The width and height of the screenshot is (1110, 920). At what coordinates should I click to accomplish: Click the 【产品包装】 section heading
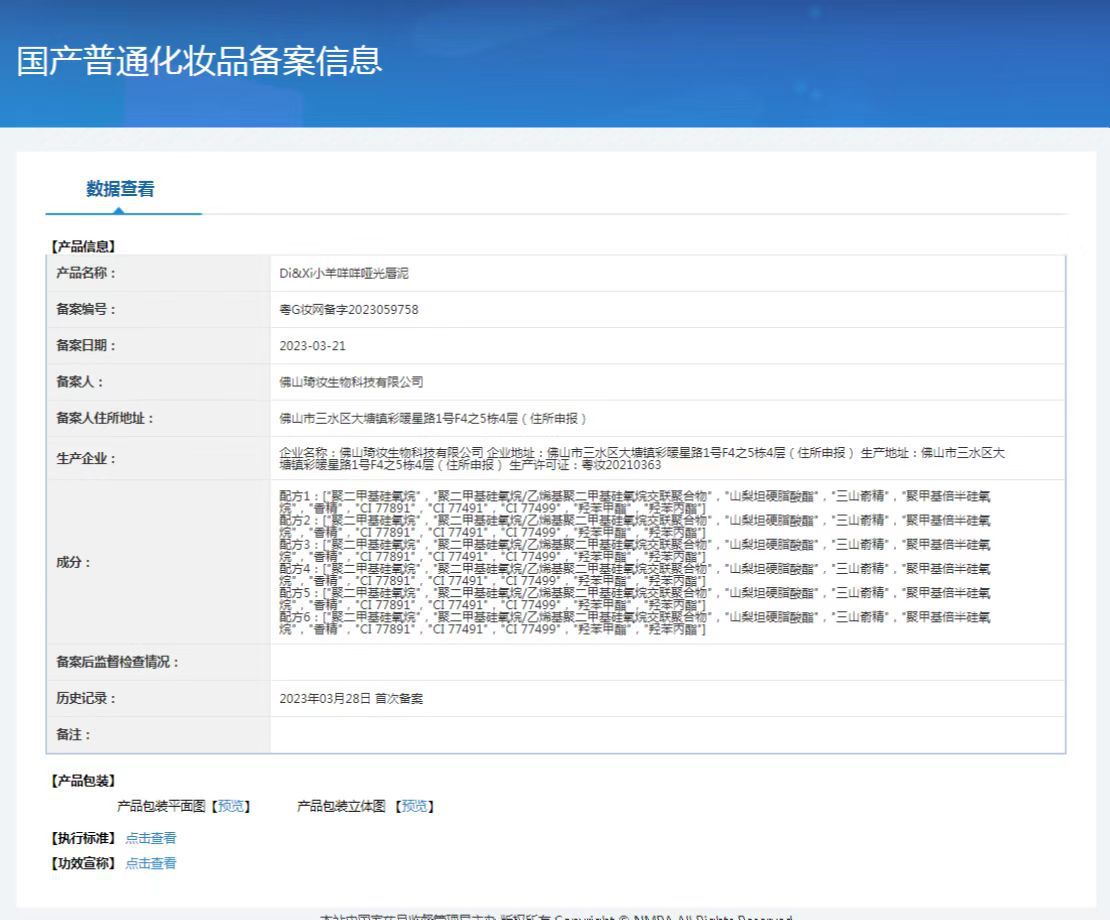click(82, 781)
